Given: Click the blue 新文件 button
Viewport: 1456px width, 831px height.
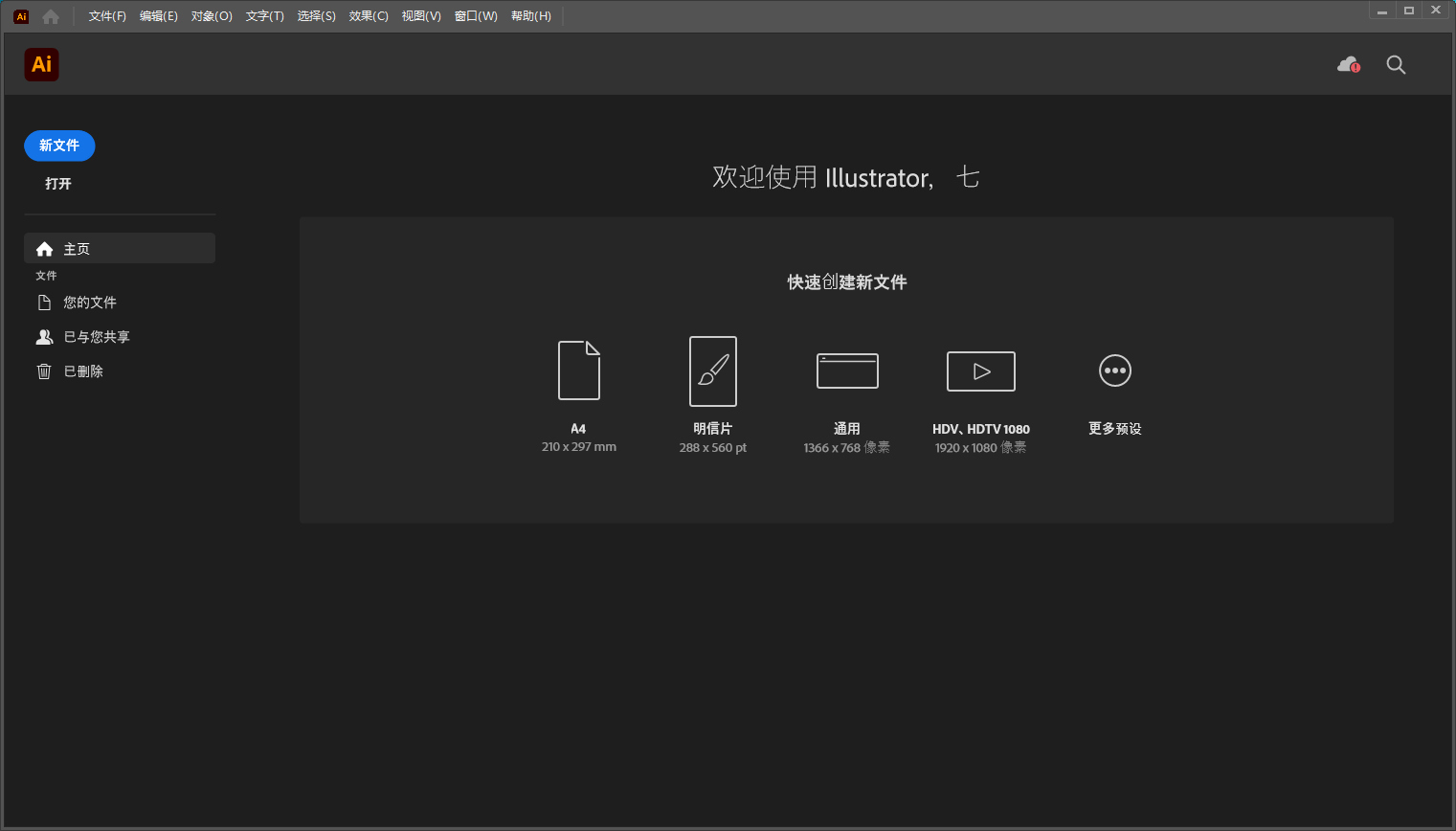Looking at the screenshot, I should 59,146.
